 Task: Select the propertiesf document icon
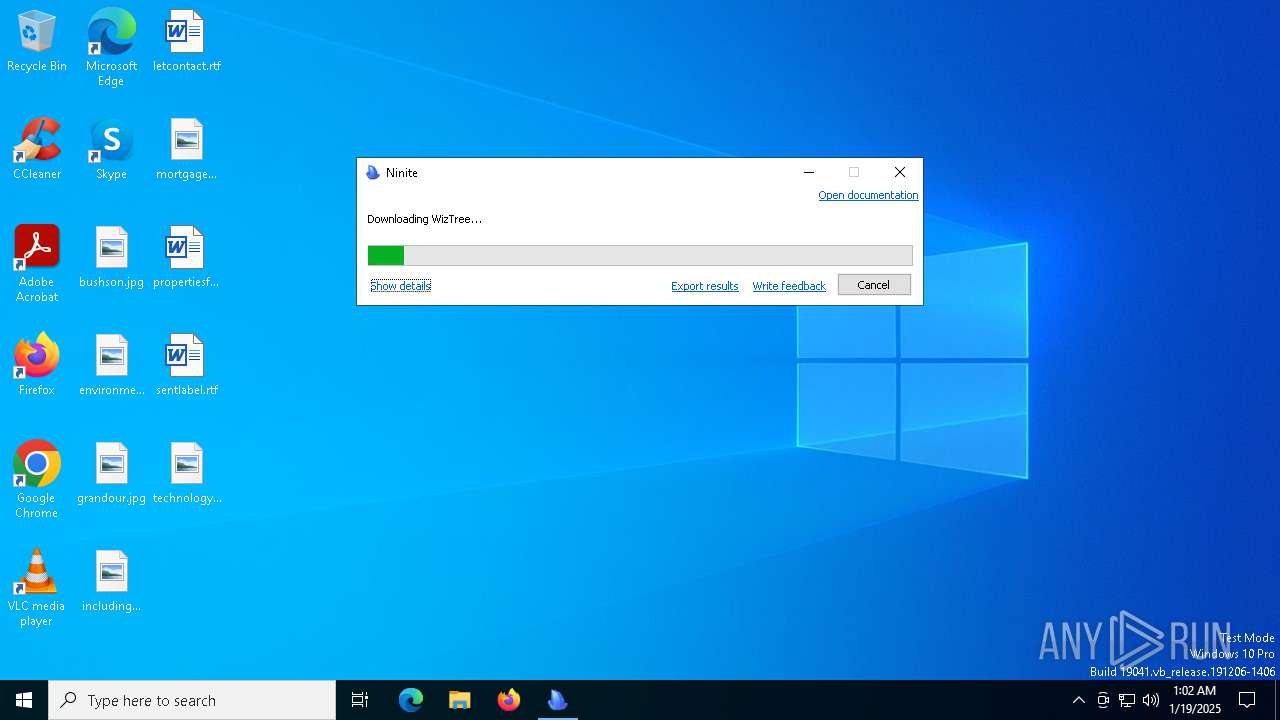(x=186, y=258)
